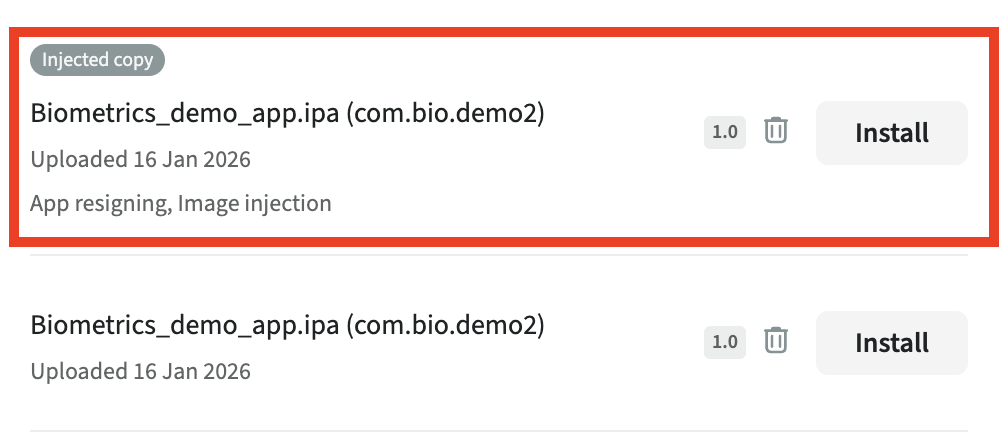1008x446 pixels.
Task: Click the upload date under the original app
Action: [191, 371]
